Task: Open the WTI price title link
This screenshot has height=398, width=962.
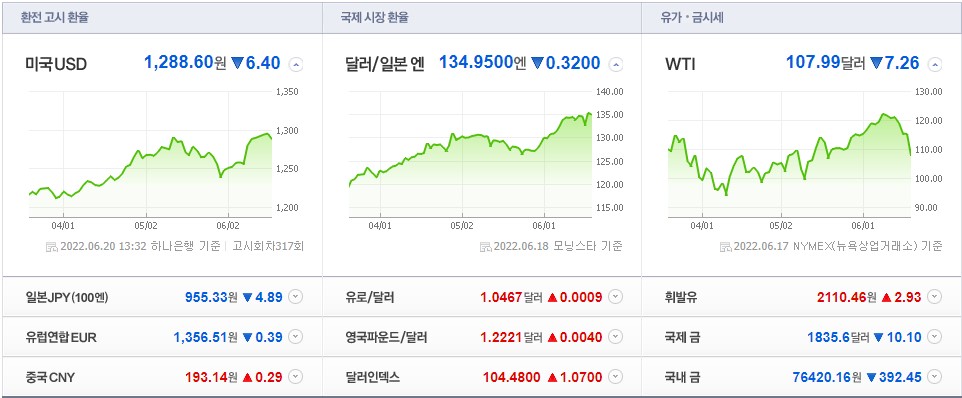Action: tap(680, 64)
